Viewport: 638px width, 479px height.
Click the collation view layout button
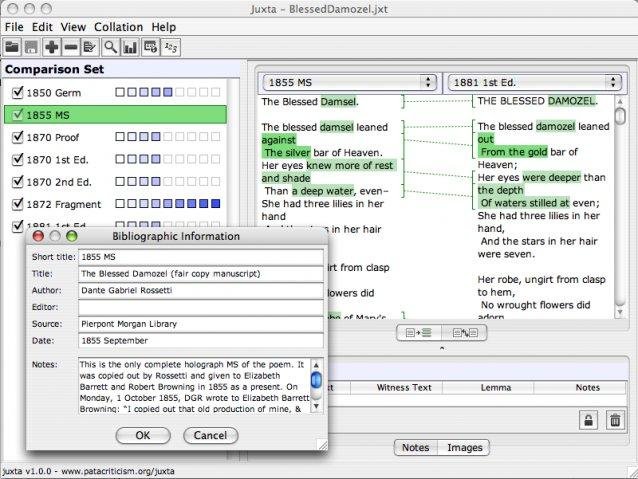[419, 333]
